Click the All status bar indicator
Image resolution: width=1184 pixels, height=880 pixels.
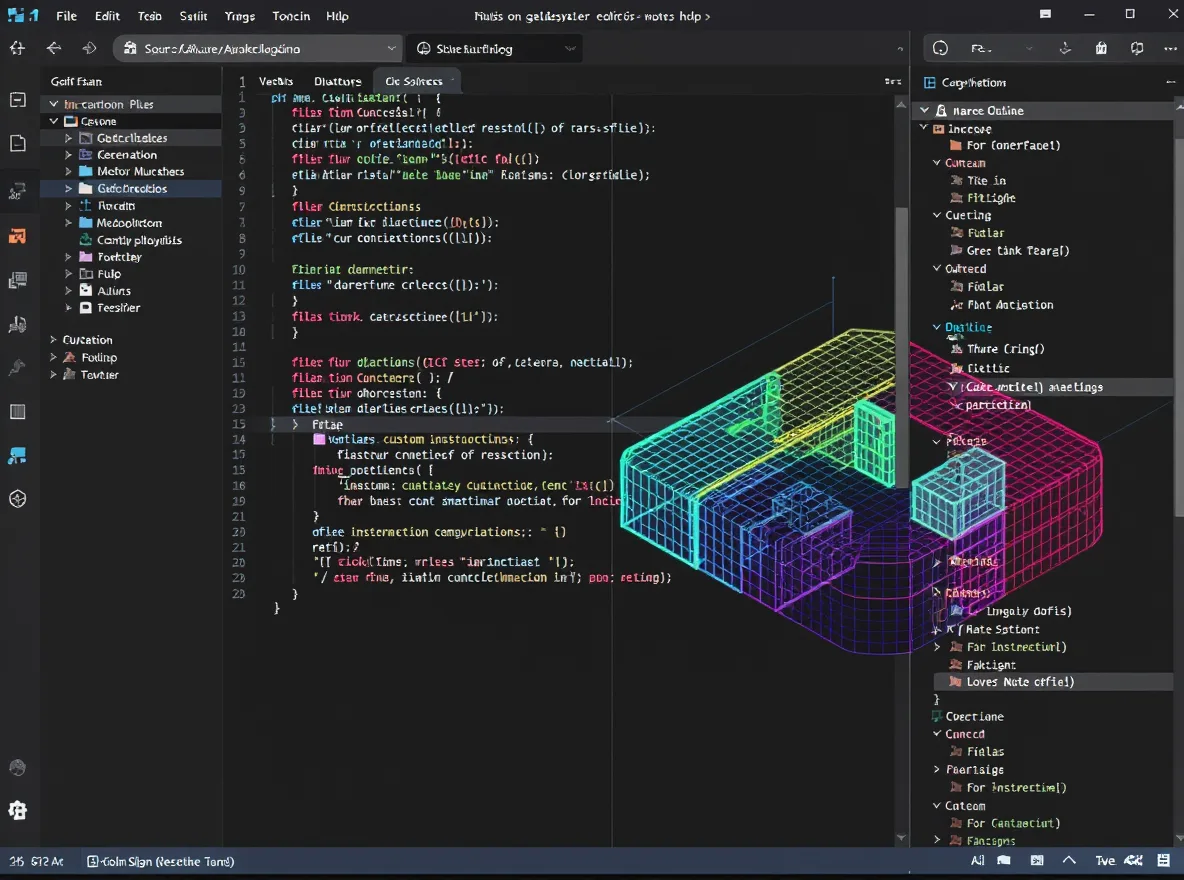(x=977, y=860)
